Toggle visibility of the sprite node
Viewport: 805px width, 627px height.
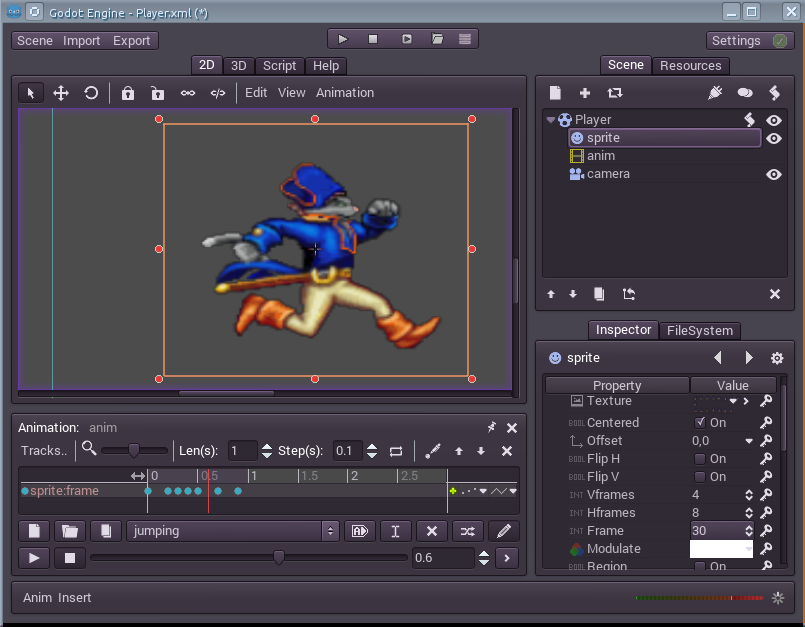point(773,138)
